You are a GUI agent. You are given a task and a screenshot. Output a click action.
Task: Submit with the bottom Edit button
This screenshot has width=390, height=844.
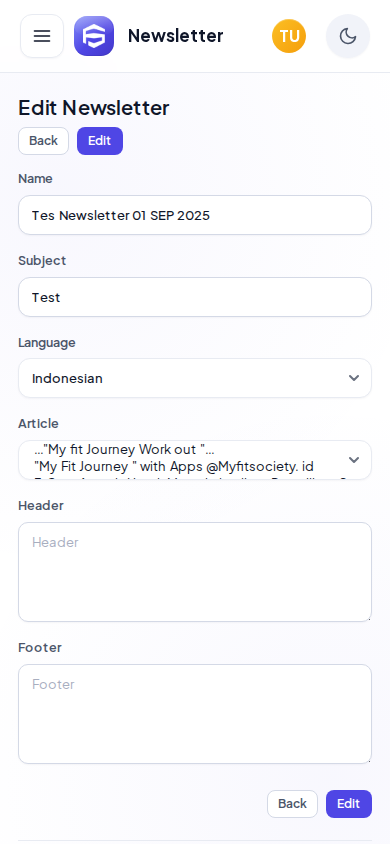coord(349,804)
